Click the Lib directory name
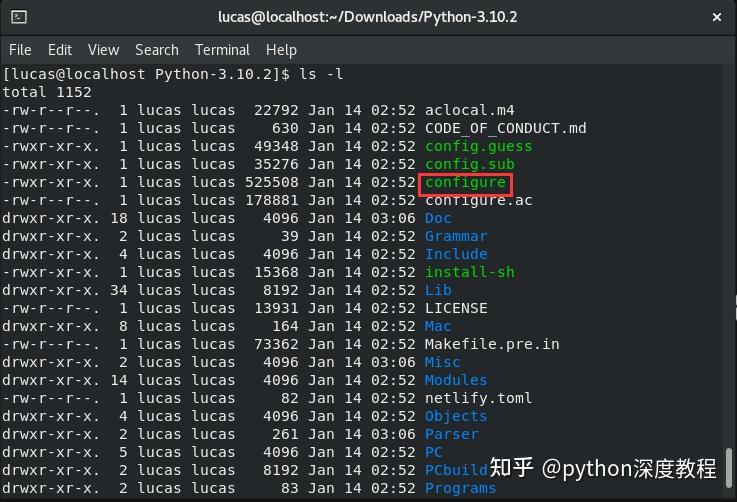 coord(438,290)
